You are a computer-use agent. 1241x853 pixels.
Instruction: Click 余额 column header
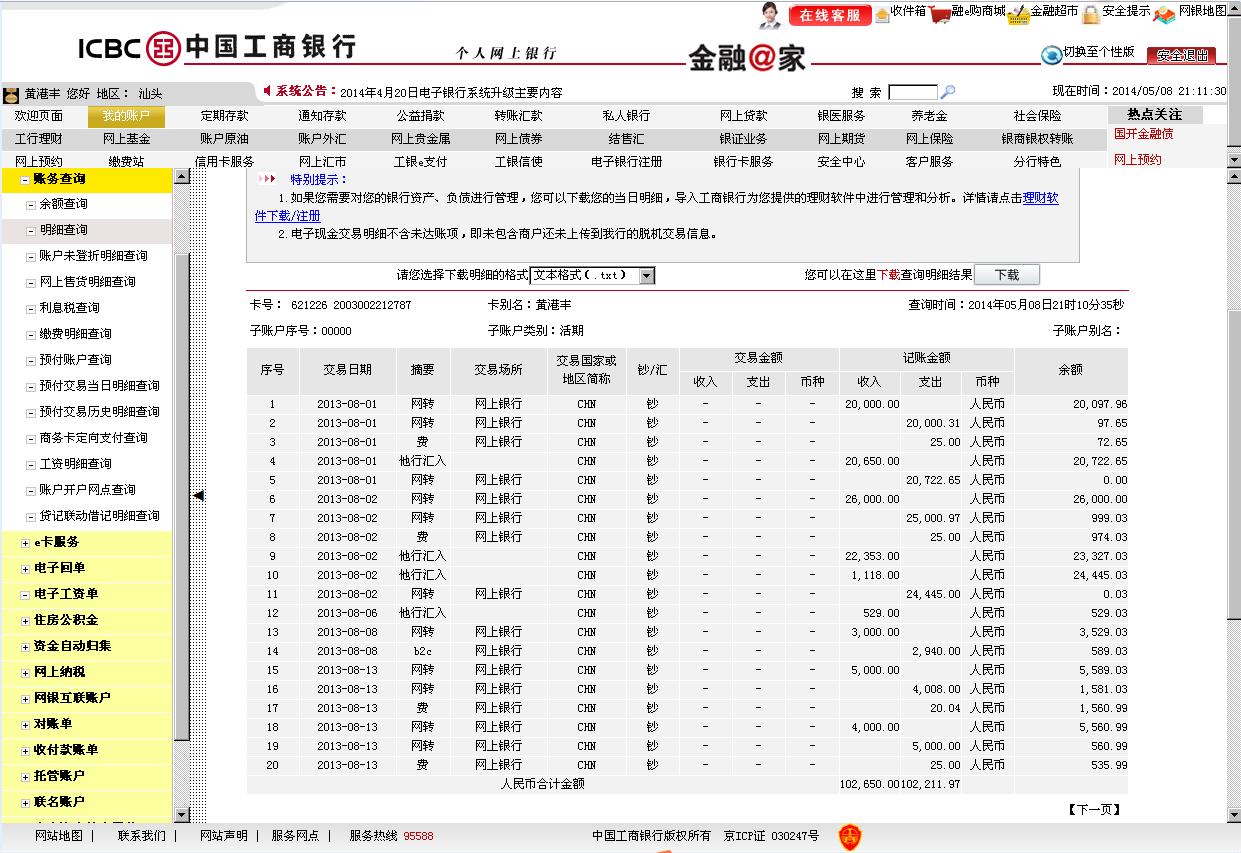[x=1071, y=370]
